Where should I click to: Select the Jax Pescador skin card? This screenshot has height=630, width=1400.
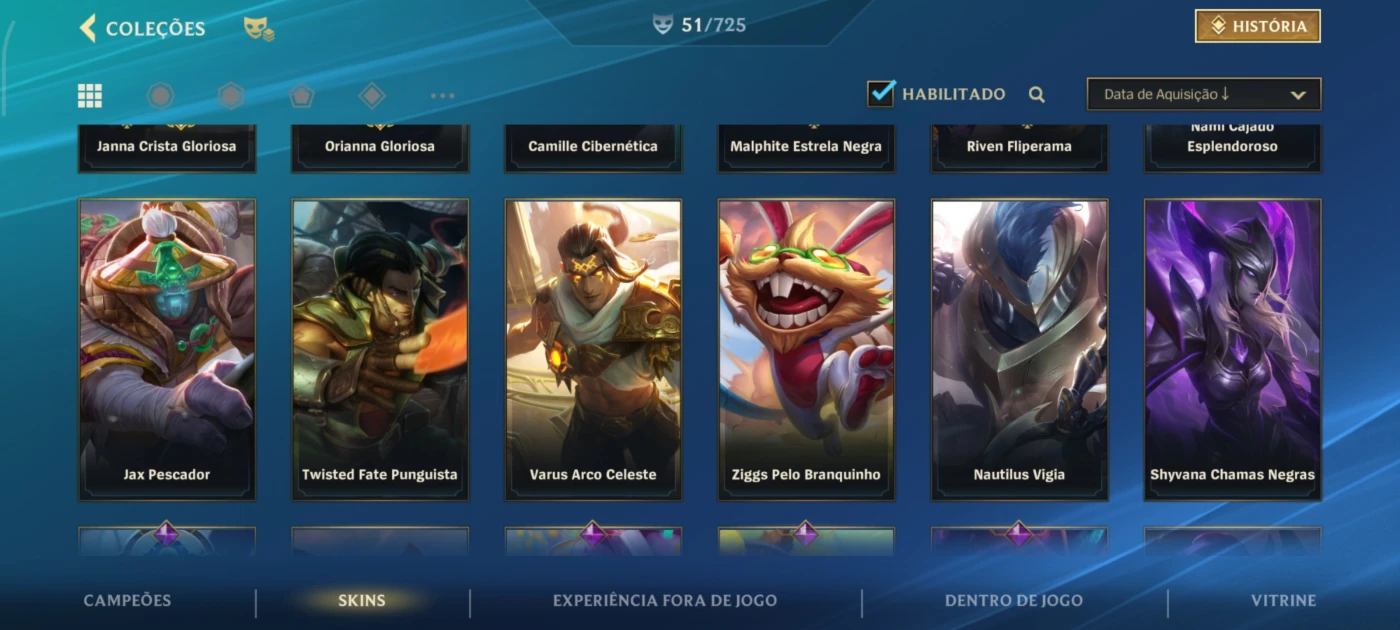point(167,350)
